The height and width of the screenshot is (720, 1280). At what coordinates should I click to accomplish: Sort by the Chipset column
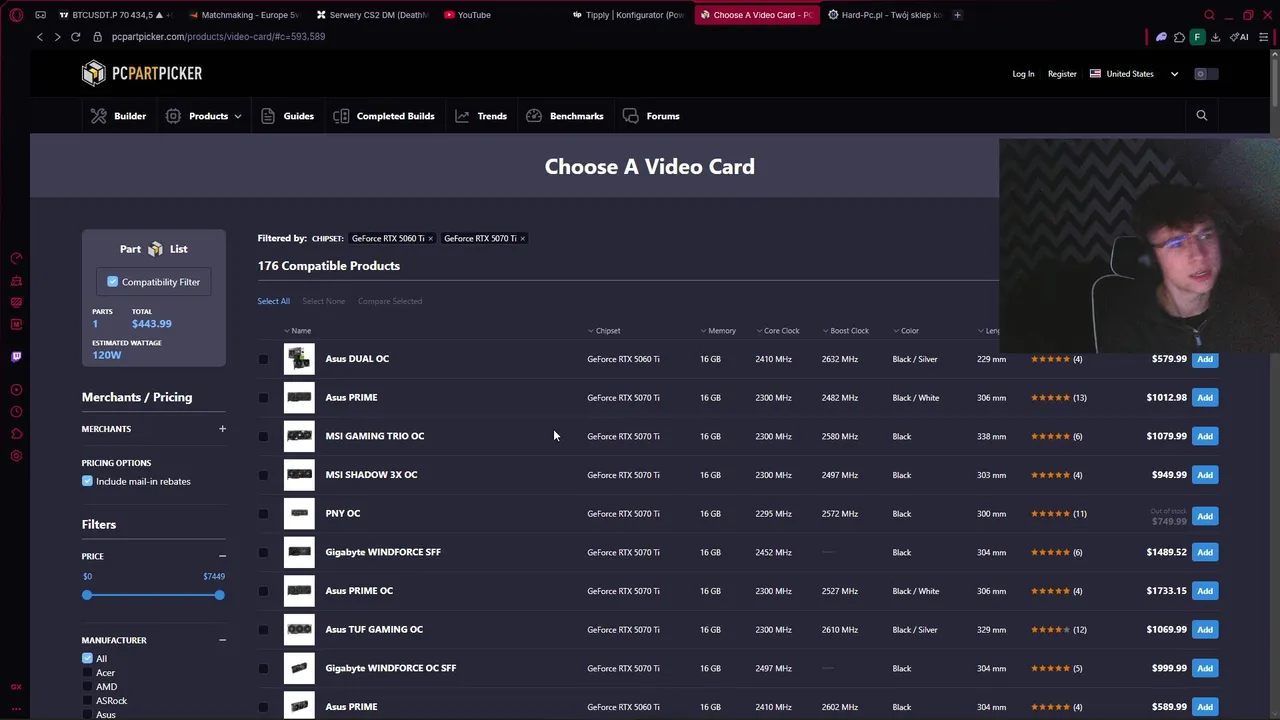604,331
